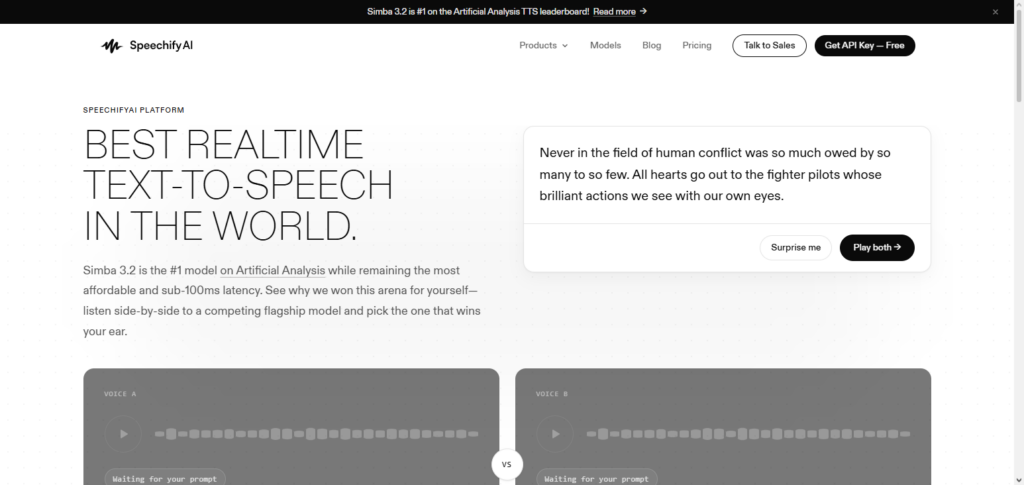Expand the Products dropdown menu
Screen dimensions: 1024x485
tap(543, 46)
